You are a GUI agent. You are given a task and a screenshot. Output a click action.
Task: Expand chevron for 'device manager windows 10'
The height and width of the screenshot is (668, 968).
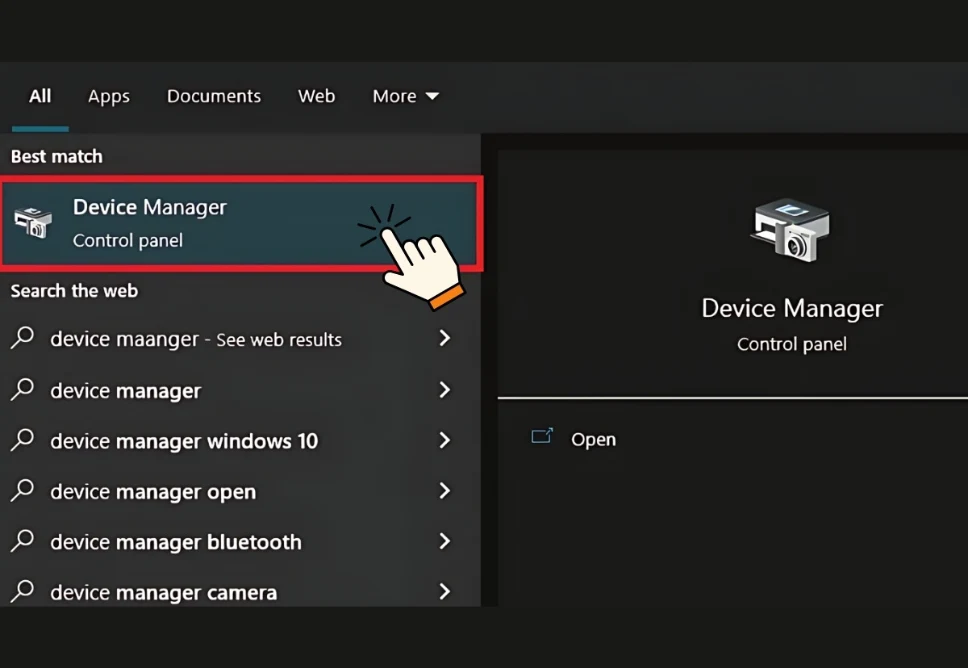[x=444, y=440]
